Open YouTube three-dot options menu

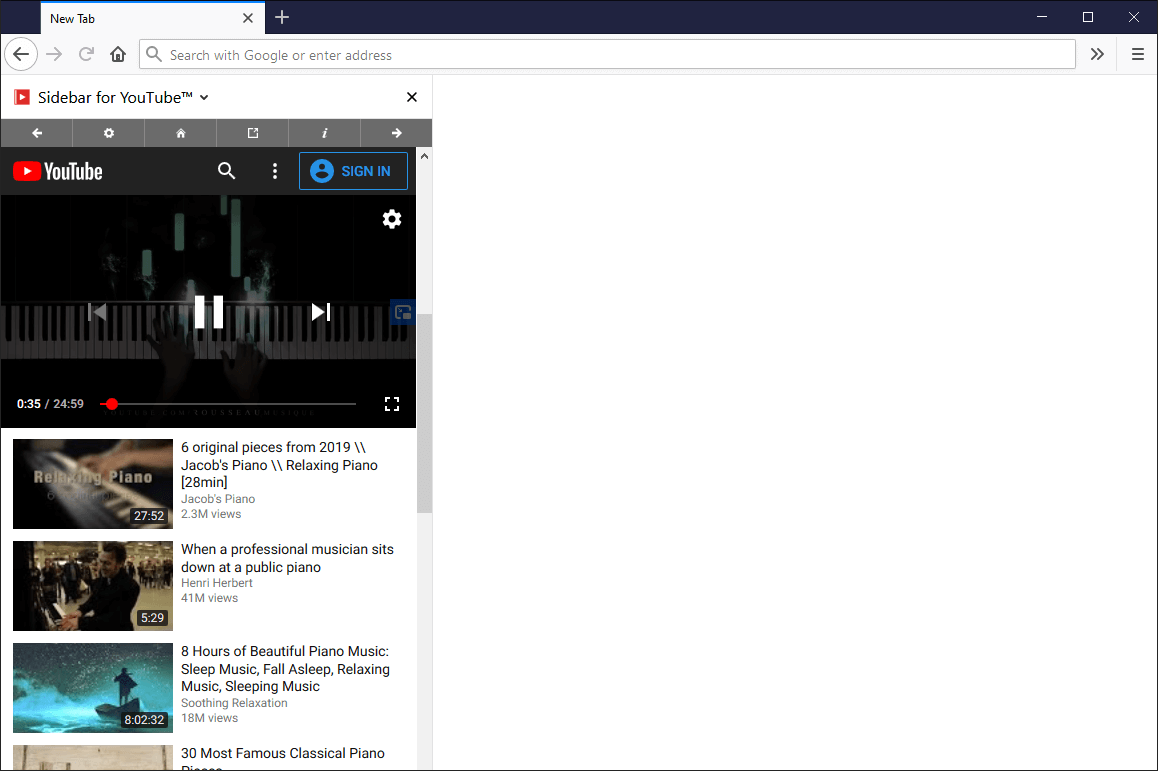275,171
